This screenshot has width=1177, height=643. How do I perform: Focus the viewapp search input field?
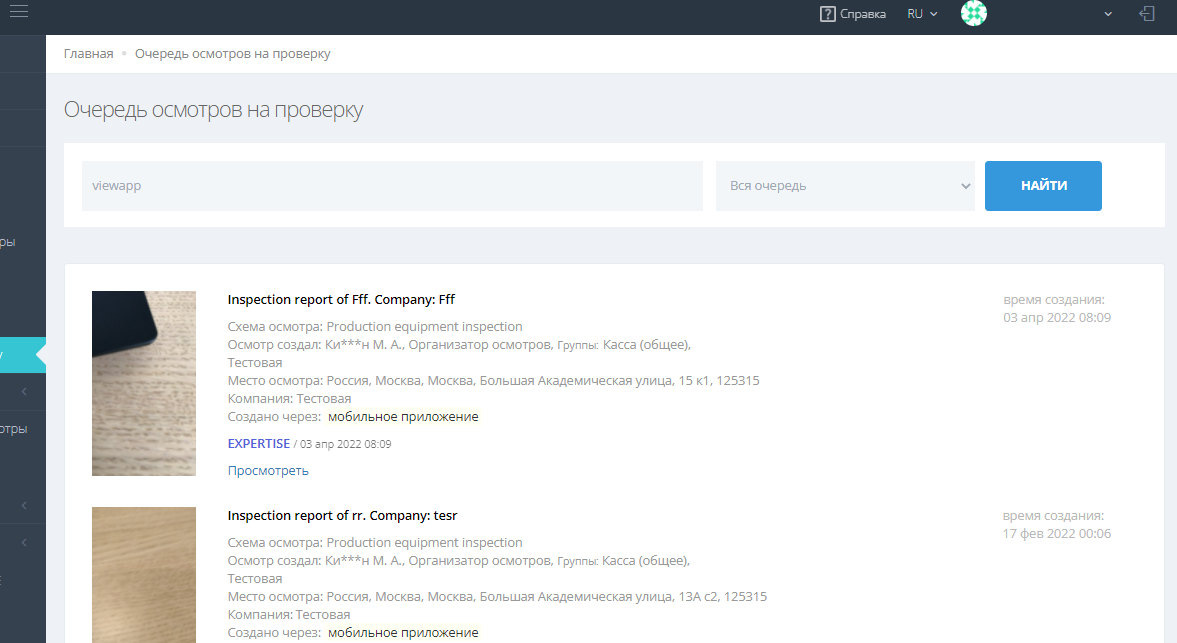click(392, 186)
